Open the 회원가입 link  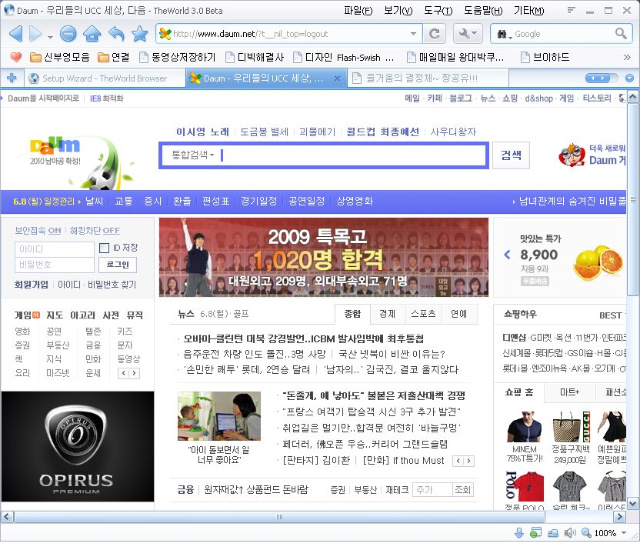[31, 284]
